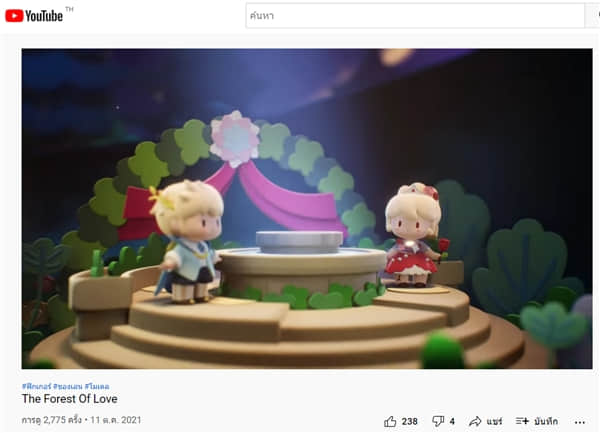Screen dimensions: 600x433
Task: Like the video with the thumbs-up icon
Action: click(390, 422)
